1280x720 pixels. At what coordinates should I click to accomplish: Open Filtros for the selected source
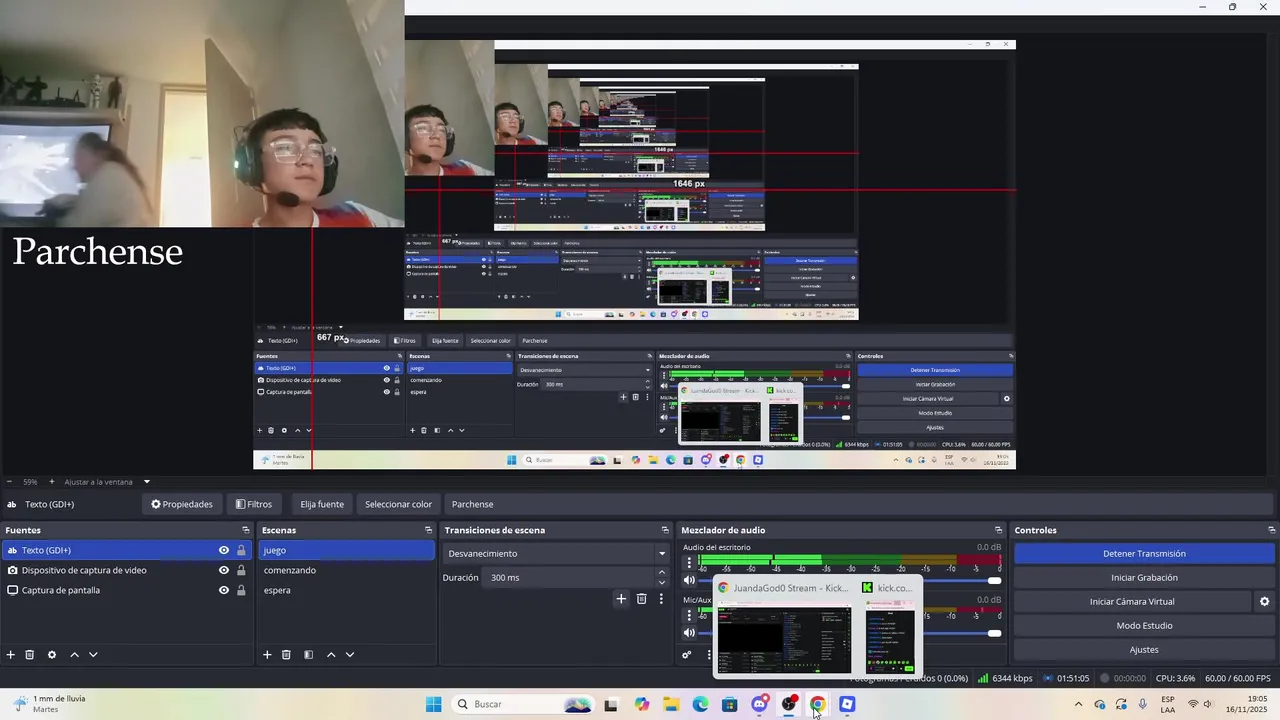click(253, 504)
